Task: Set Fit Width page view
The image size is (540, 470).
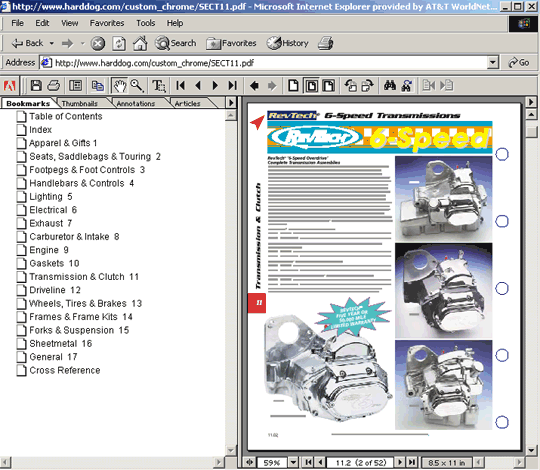Action: 328,85
